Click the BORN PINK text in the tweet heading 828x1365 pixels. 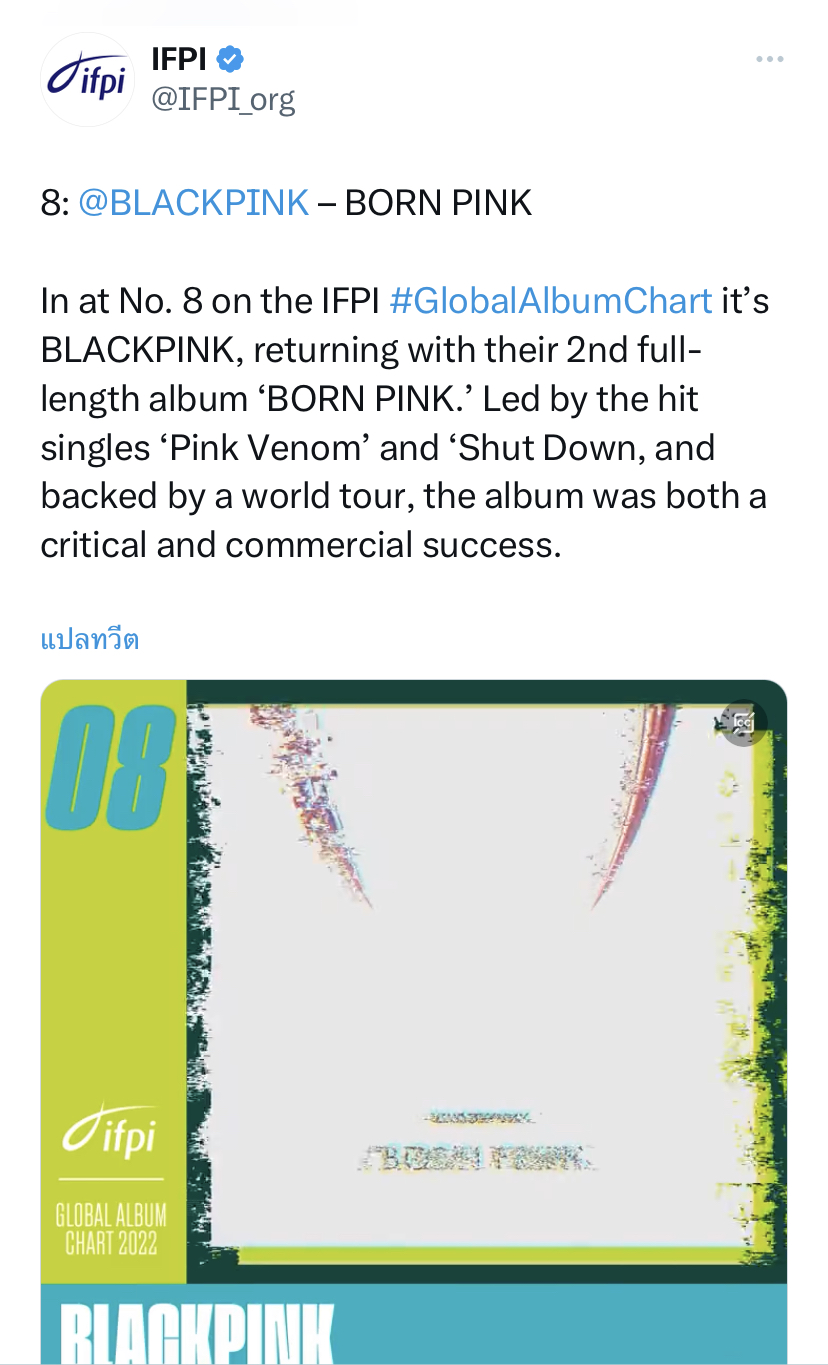click(x=438, y=203)
